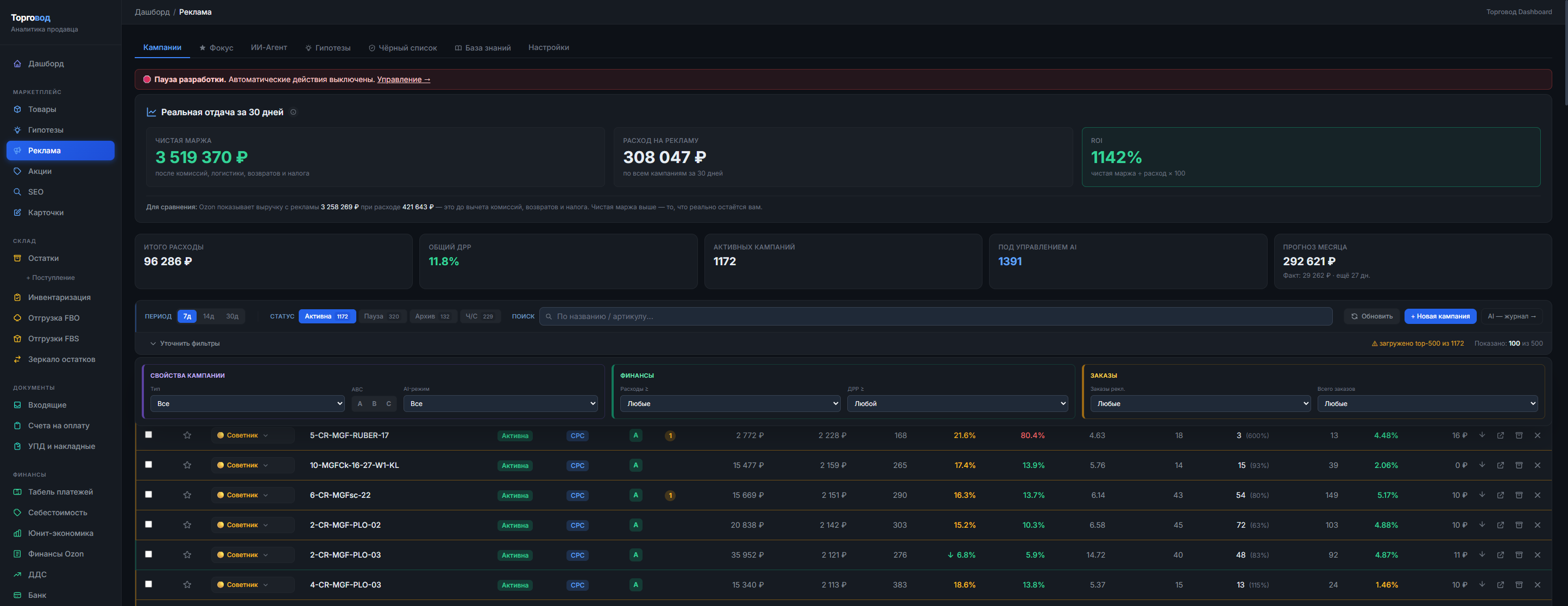Viewport: 1568px width, 606px height.
Task: Click the Новая кампания button
Action: (1440, 316)
